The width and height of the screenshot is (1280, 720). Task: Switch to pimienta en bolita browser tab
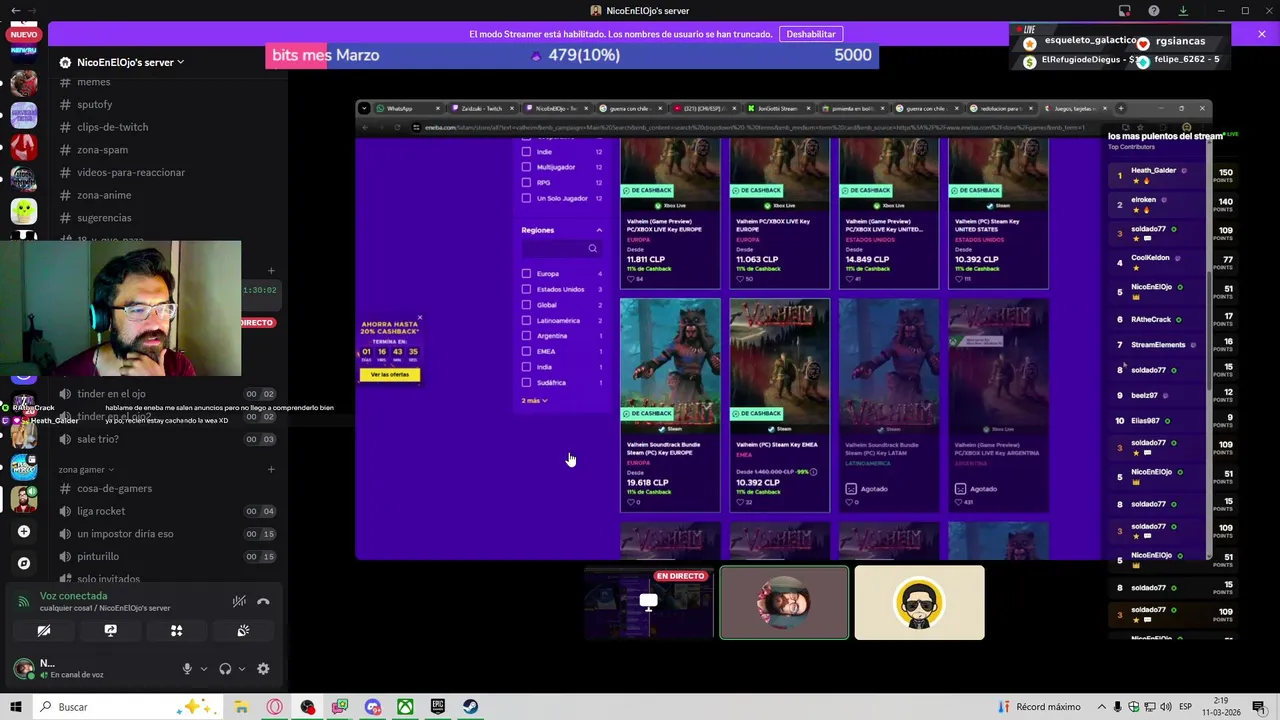[853, 108]
